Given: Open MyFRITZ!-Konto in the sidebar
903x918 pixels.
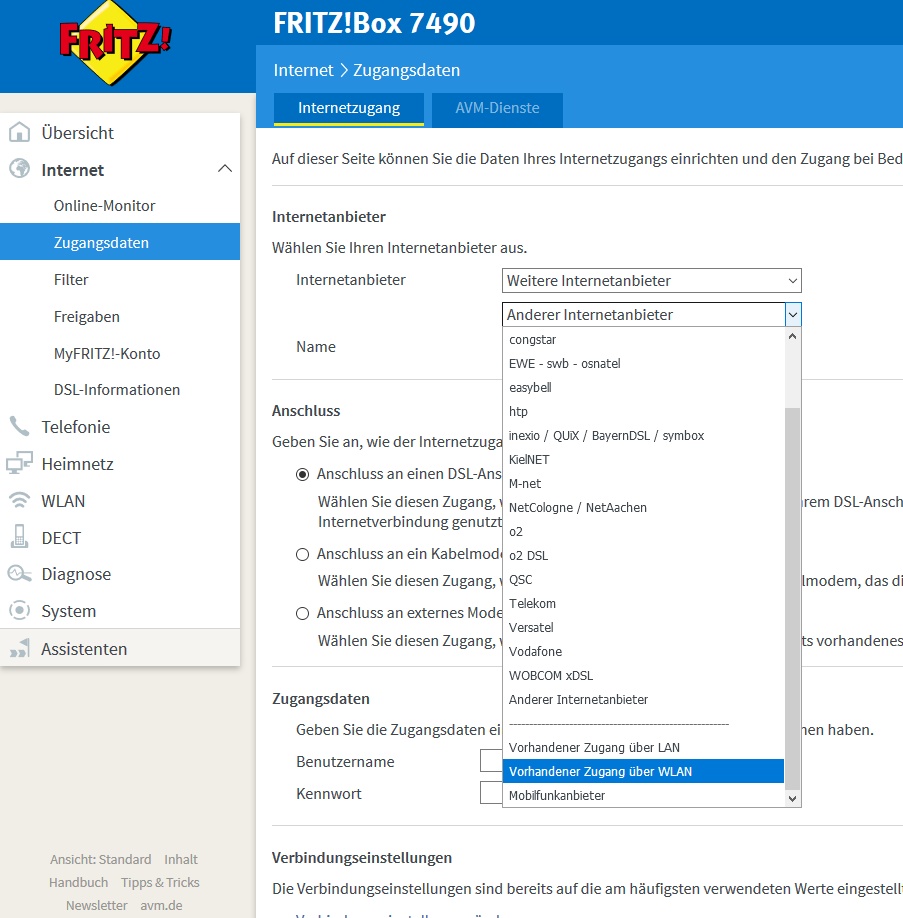Looking at the screenshot, I should click(107, 354).
